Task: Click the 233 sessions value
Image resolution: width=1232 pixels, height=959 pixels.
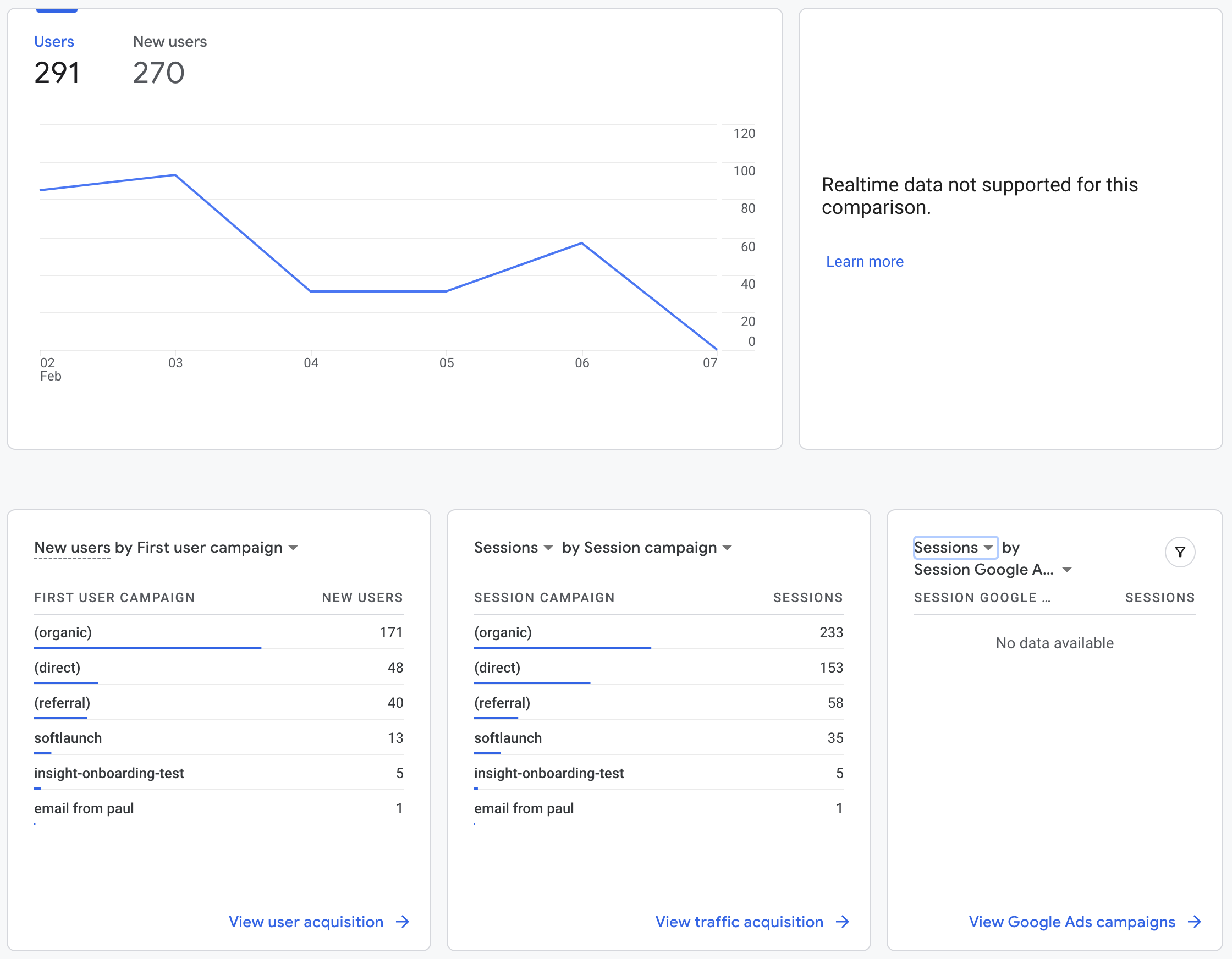Action: pyautogui.click(x=831, y=632)
